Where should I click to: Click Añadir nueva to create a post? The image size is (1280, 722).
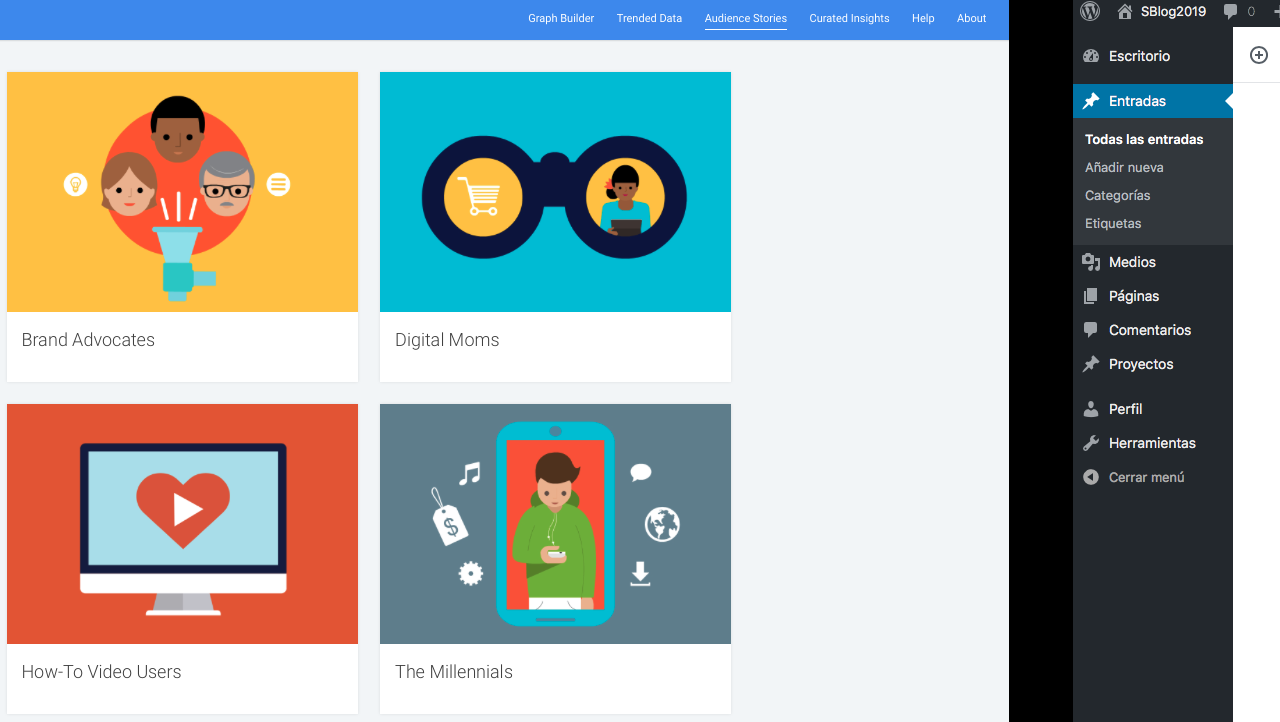click(x=1124, y=167)
